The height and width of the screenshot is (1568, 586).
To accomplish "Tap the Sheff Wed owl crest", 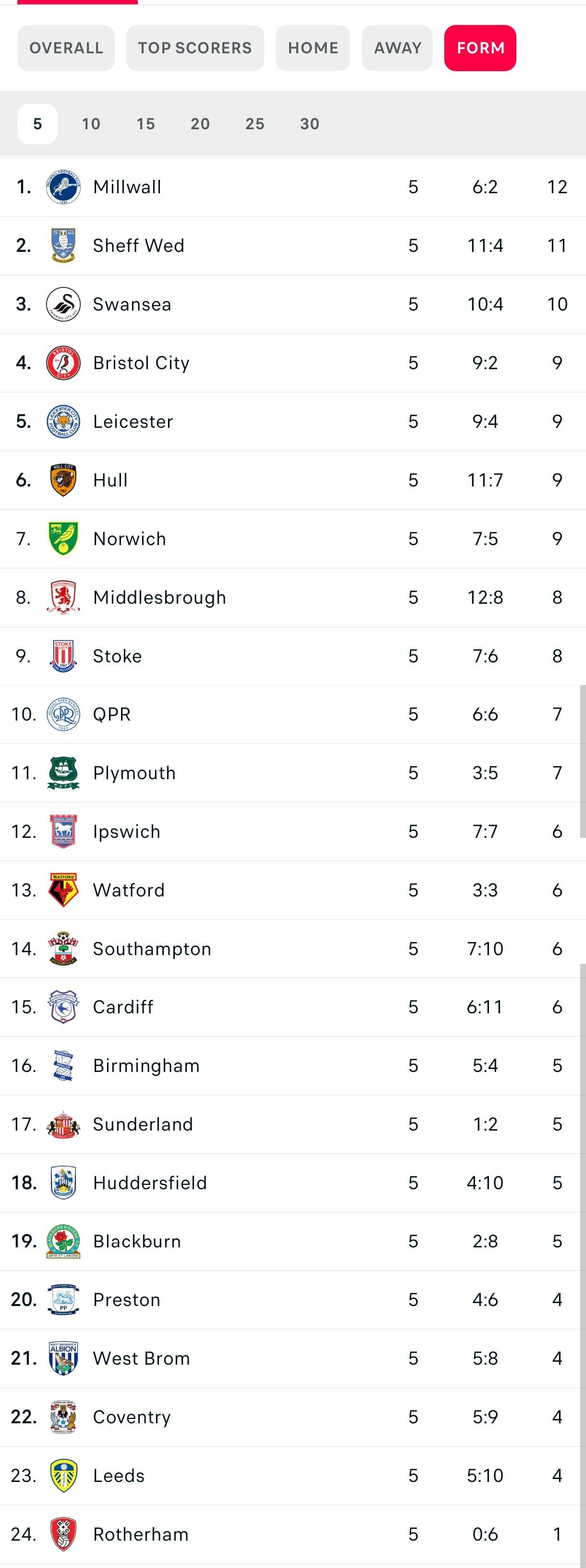I will click(x=63, y=245).
